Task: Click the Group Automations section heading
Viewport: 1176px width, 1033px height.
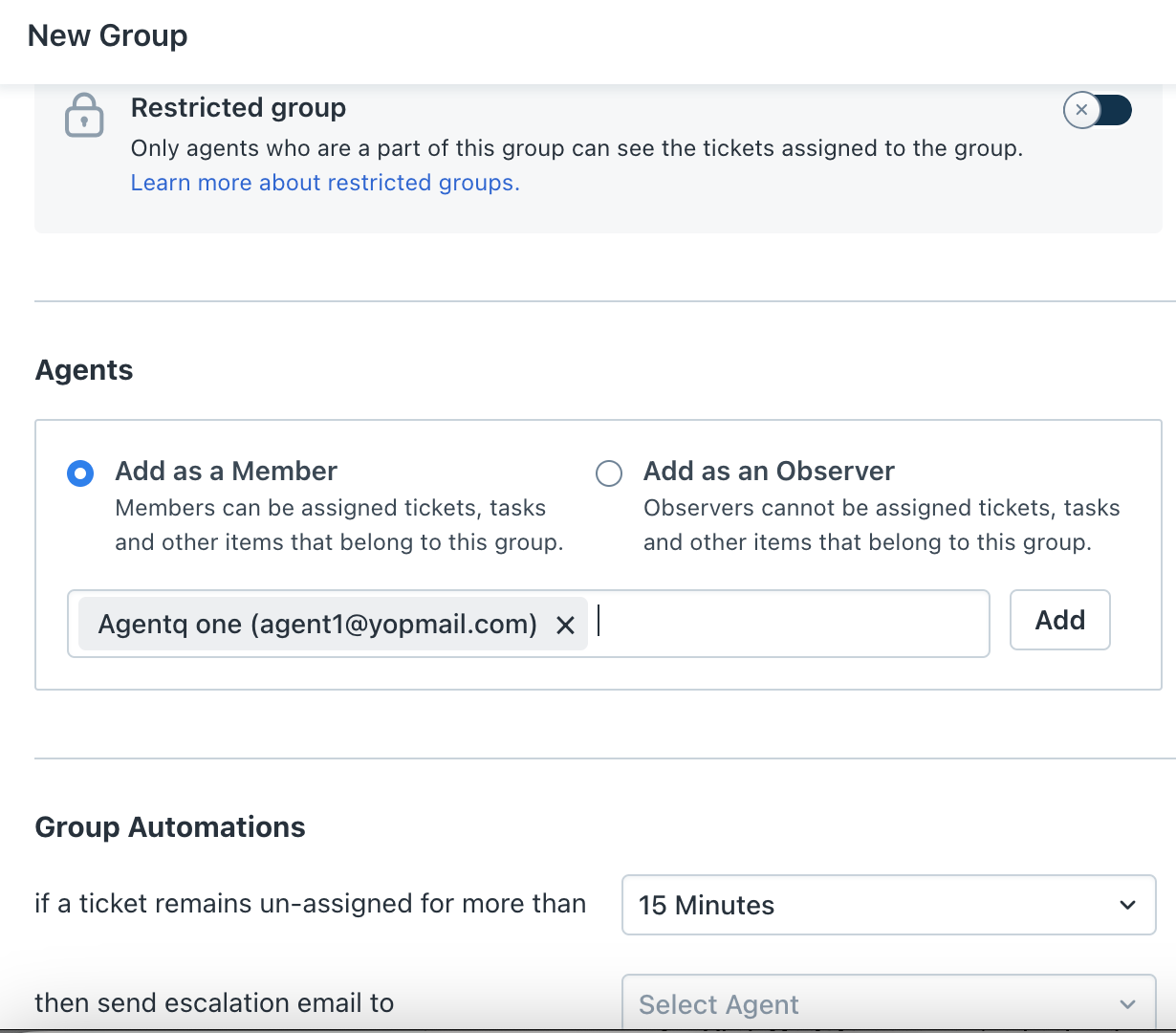Action: click(x=170, y=827)
